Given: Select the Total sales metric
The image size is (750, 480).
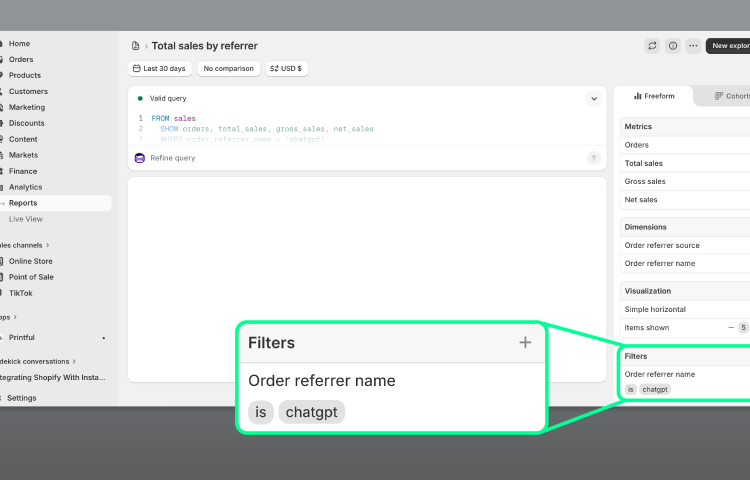Looking at the screenshot, I should (x=644, y=163).
